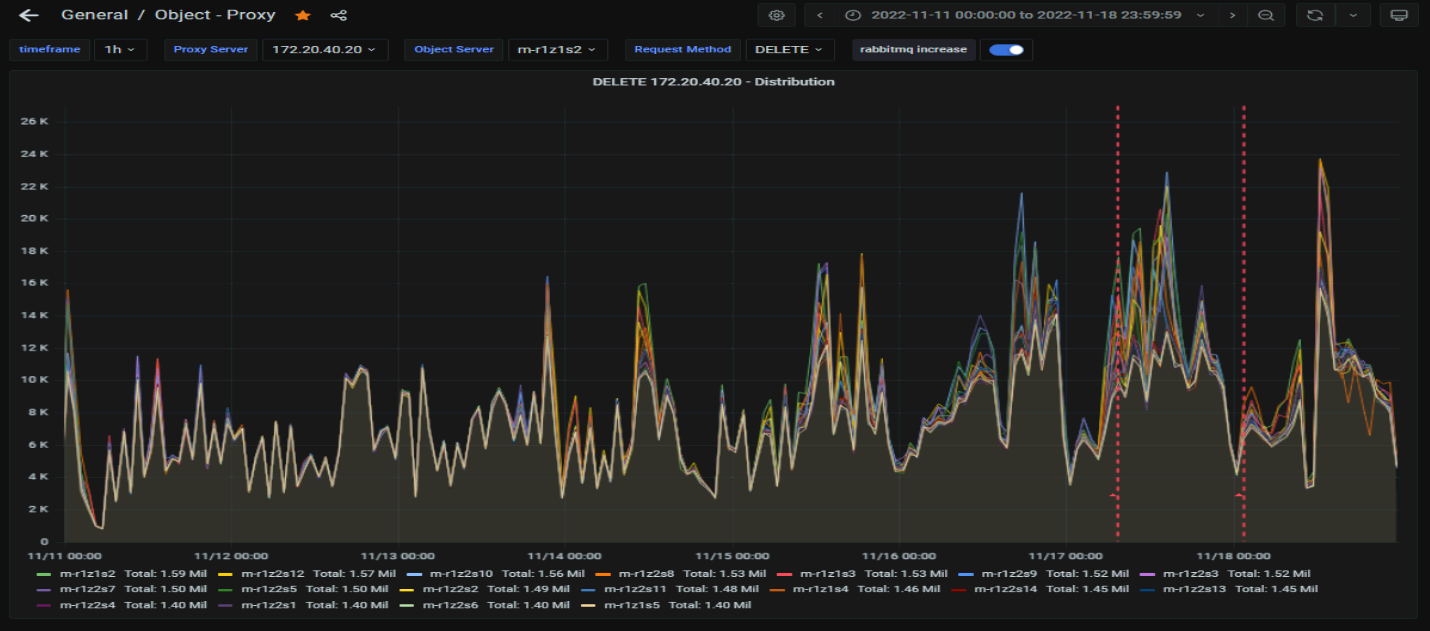Image resolution: width=1430 pixels, height=631 pixels.
Task: Click the General breadcrumb link
Action: [94, 15]
